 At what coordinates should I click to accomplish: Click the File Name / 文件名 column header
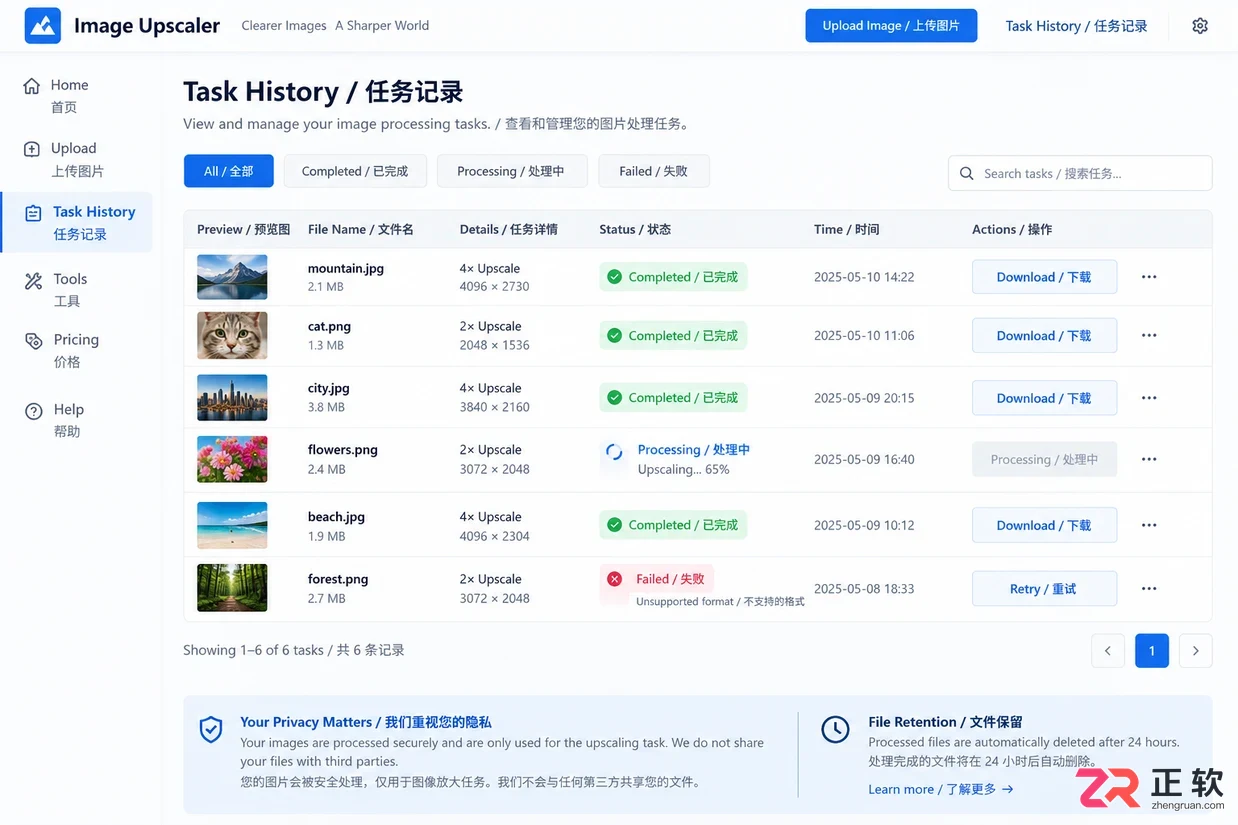pos(361,229)
